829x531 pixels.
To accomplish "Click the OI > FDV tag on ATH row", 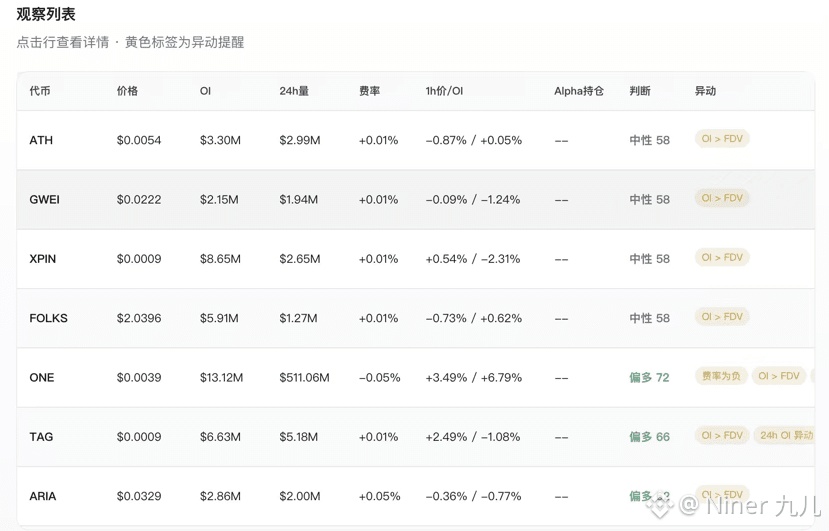I will tap(722, 139).
